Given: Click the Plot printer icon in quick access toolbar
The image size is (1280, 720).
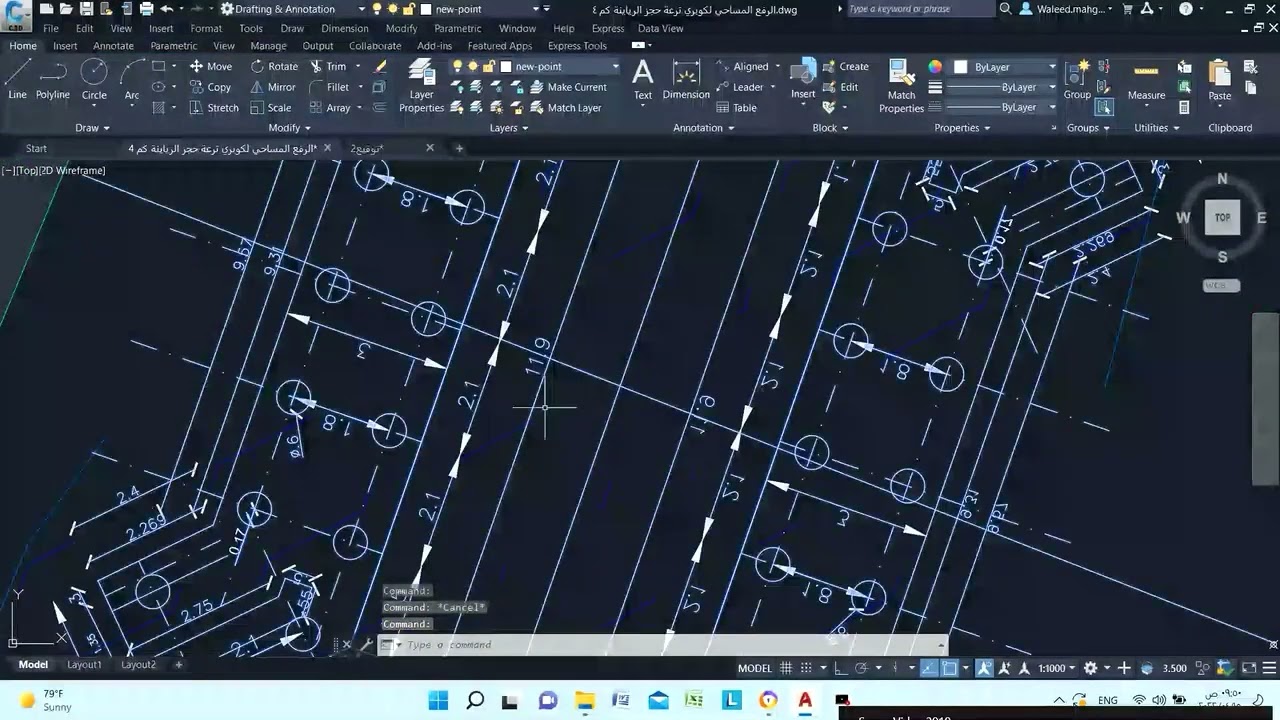Looking at the screenshot, I should click(x=146, y=9).
